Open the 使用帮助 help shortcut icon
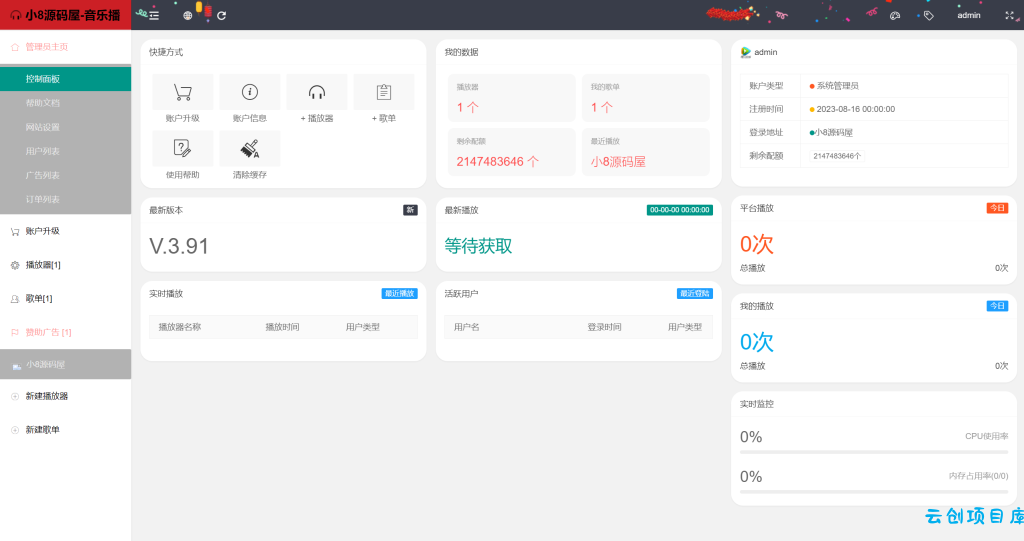1024x541 pixels. [182, 148]
